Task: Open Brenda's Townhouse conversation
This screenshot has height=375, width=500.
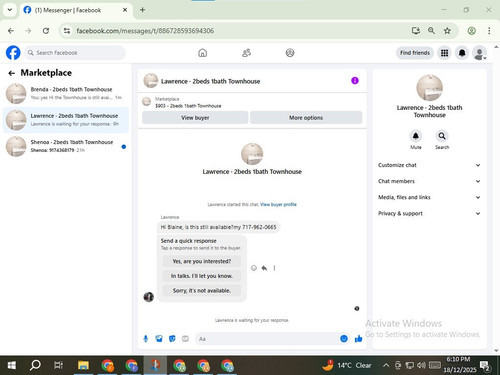Action: pyautogui.click(x=66, y=94)
